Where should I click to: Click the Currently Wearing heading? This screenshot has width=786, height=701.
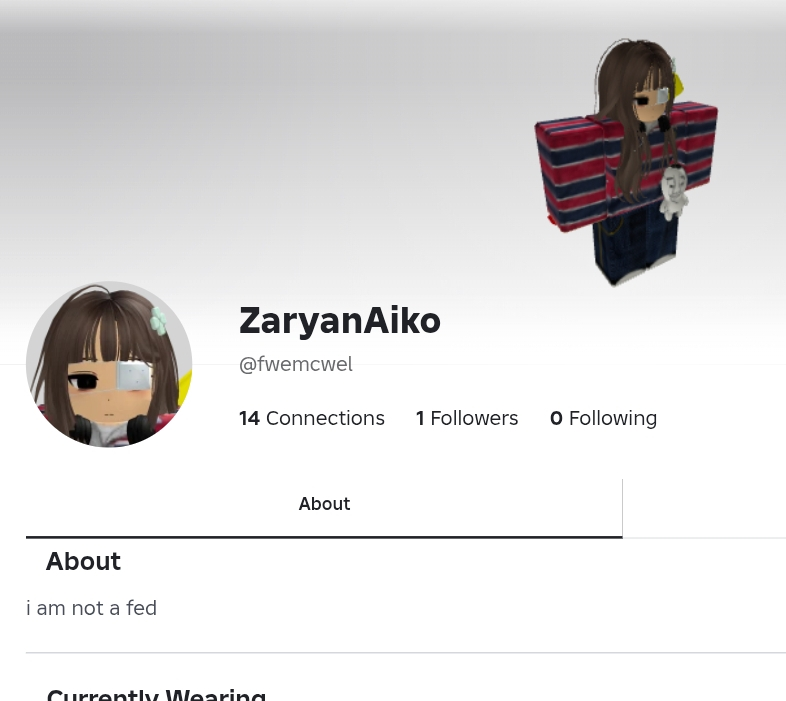click(156, 694)
